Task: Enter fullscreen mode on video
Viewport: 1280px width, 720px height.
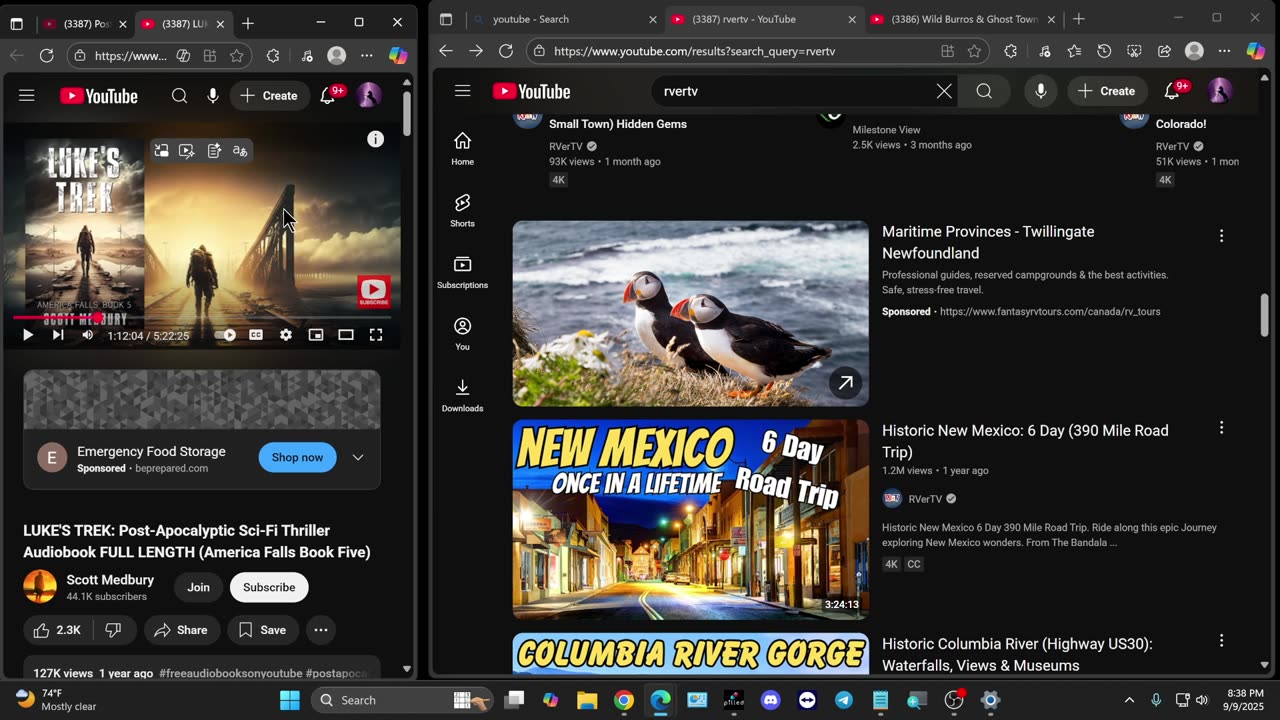Action: pyautogui.click(x=376, y=335)
